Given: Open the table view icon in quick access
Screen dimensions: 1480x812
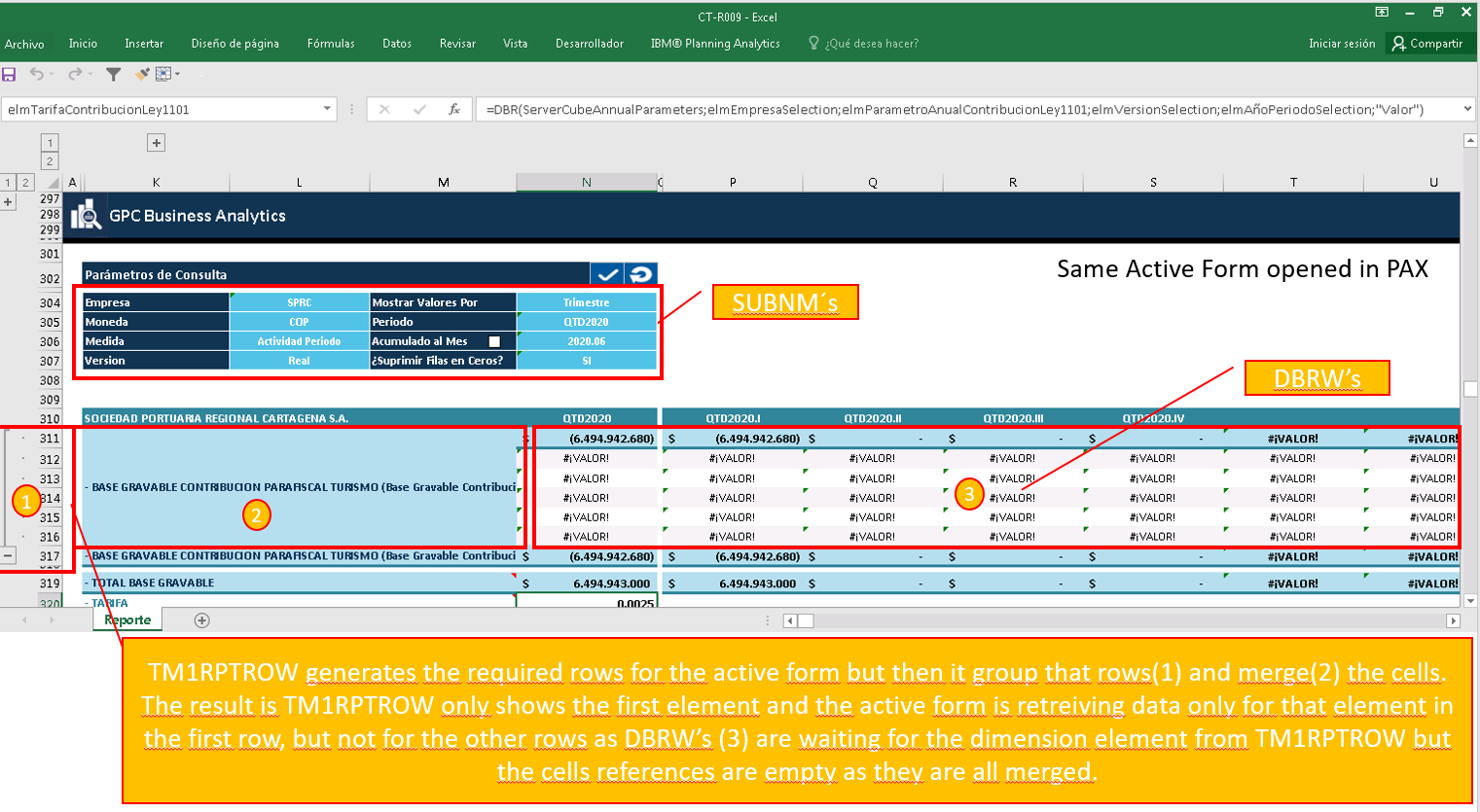Looking at the screenshot, I should (x=162, y=74).
